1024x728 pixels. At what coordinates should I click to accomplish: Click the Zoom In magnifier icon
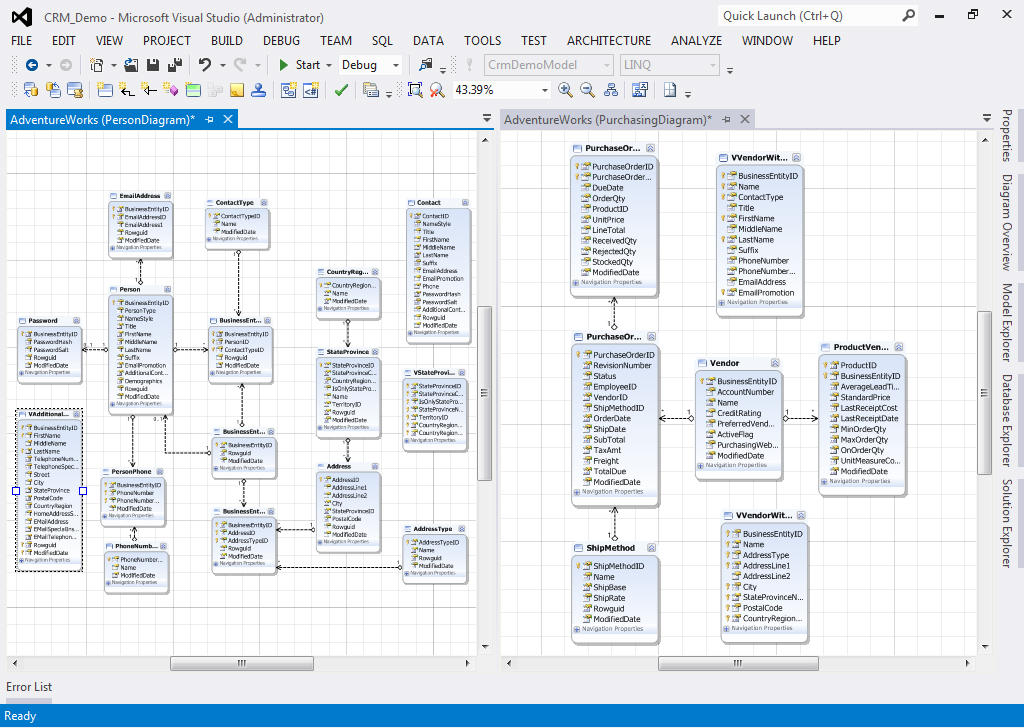pyautogui.click(x=565, y=90)
